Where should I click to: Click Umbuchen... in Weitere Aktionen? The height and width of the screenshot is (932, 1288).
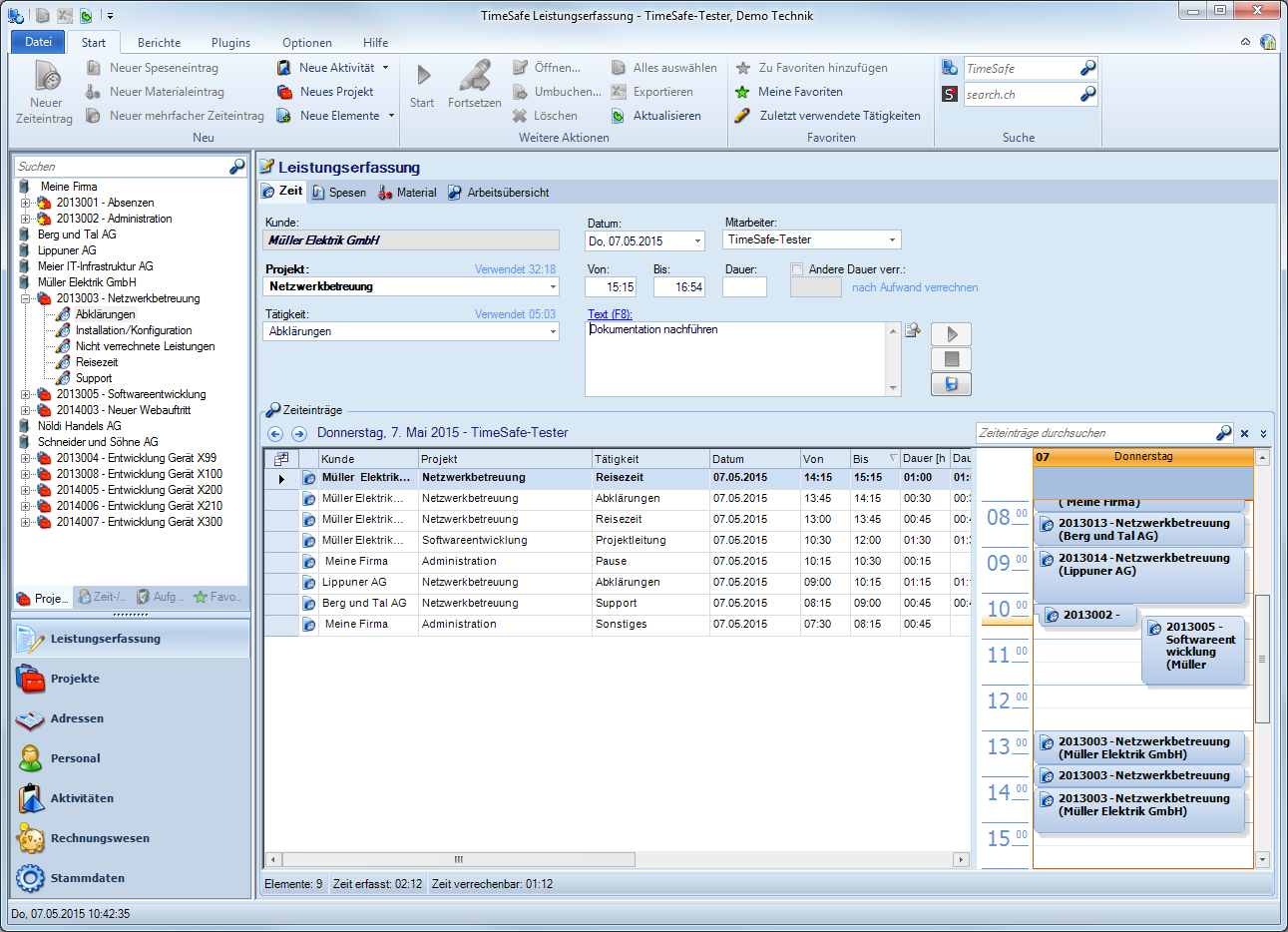pyautogui.click(x=557, y=92)
